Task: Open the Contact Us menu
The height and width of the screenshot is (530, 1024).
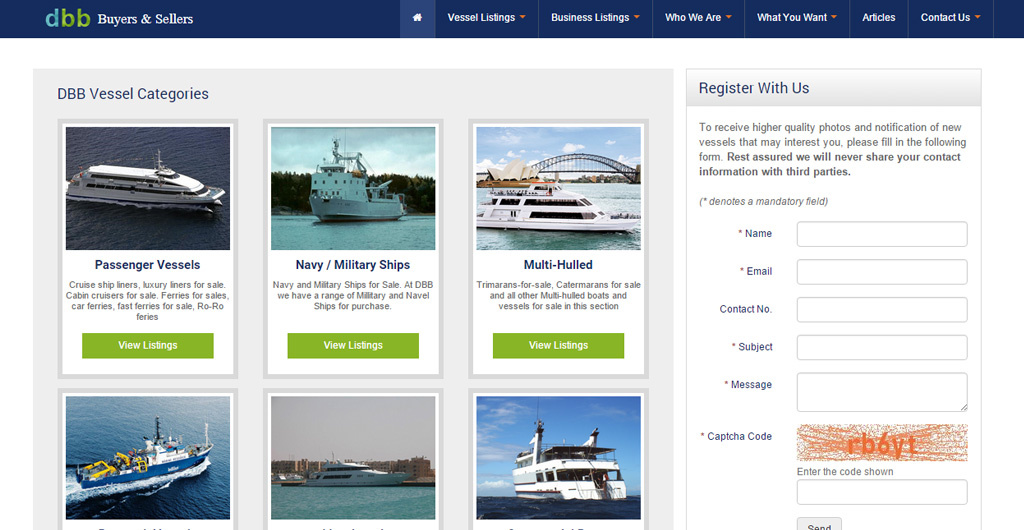Action: click(x=950, y=18)
